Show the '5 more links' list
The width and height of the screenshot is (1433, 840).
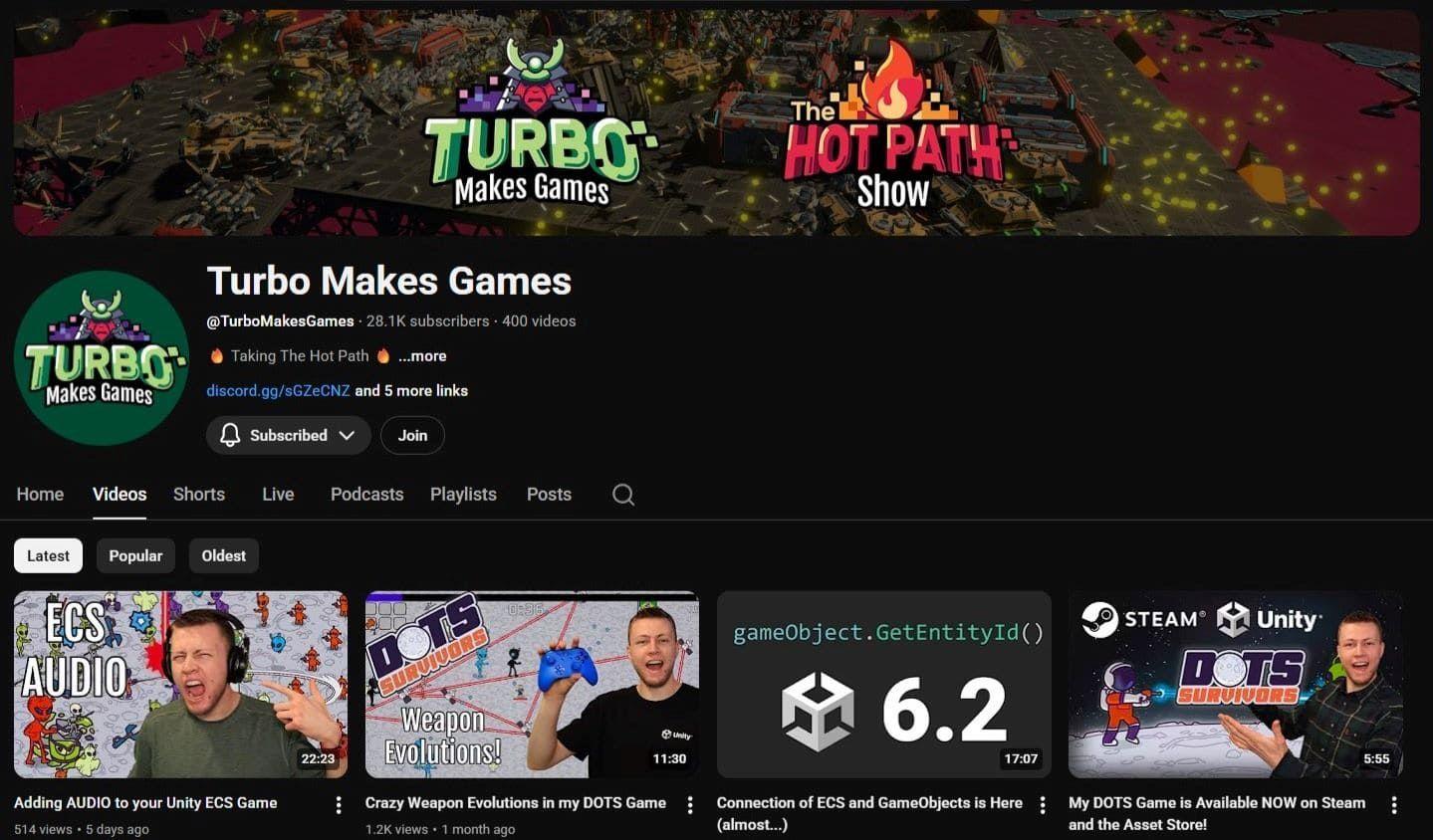(x=411, y=391)
